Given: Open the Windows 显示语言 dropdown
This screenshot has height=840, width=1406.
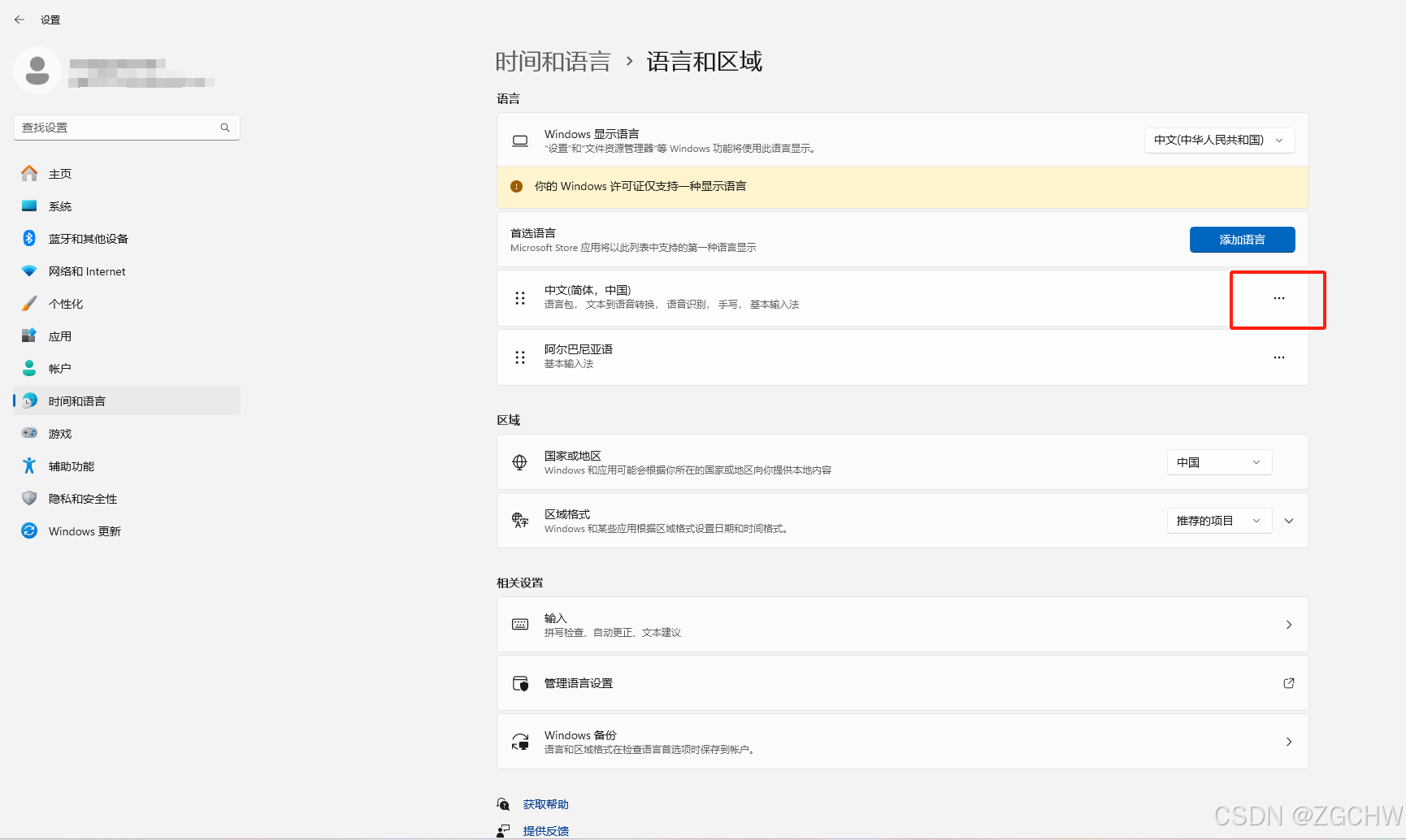Looking at the screenshot, I should [1219, 140].
